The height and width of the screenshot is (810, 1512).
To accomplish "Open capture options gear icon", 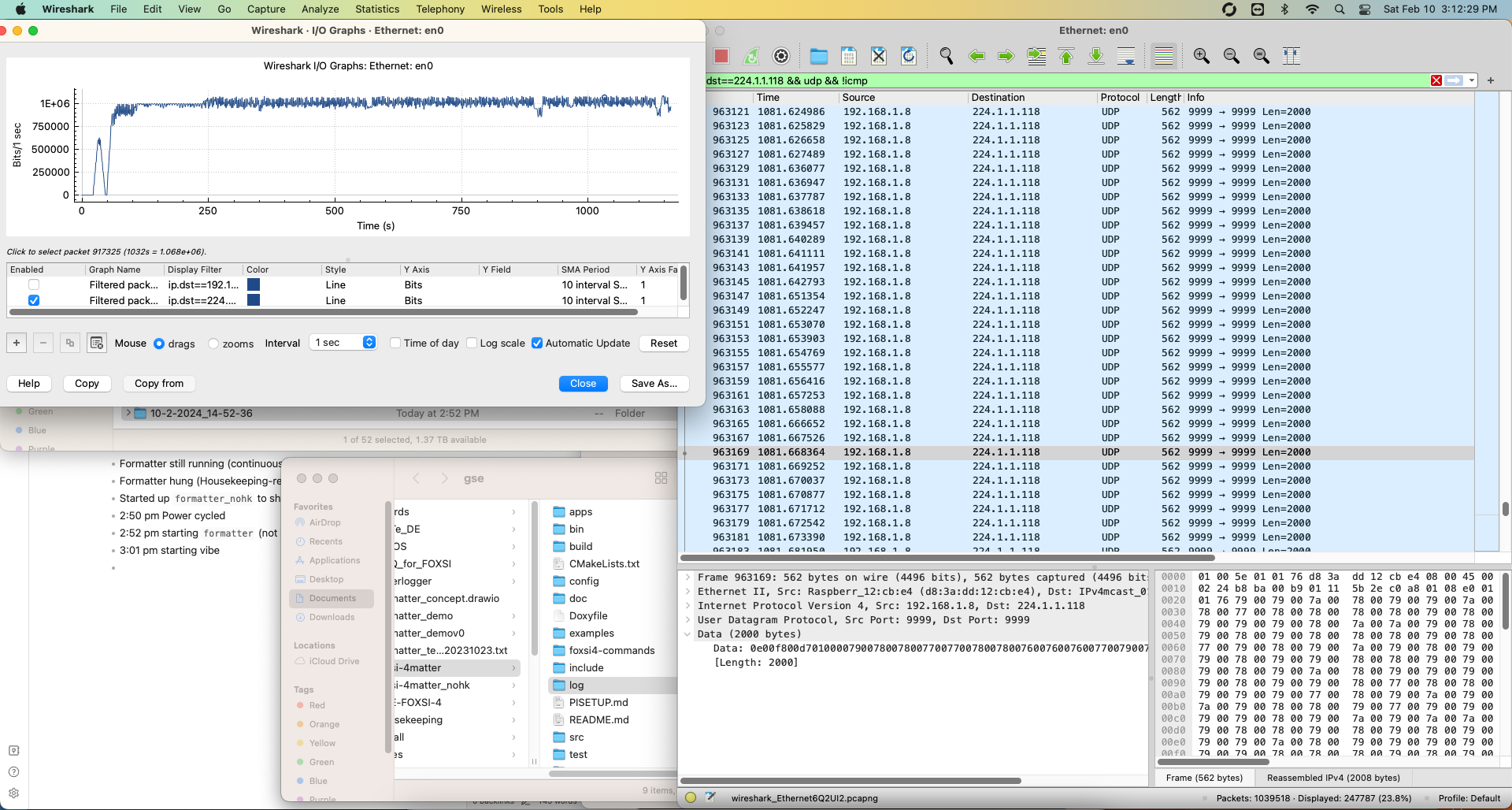I will pyautogui.click(x=781, y=56).
